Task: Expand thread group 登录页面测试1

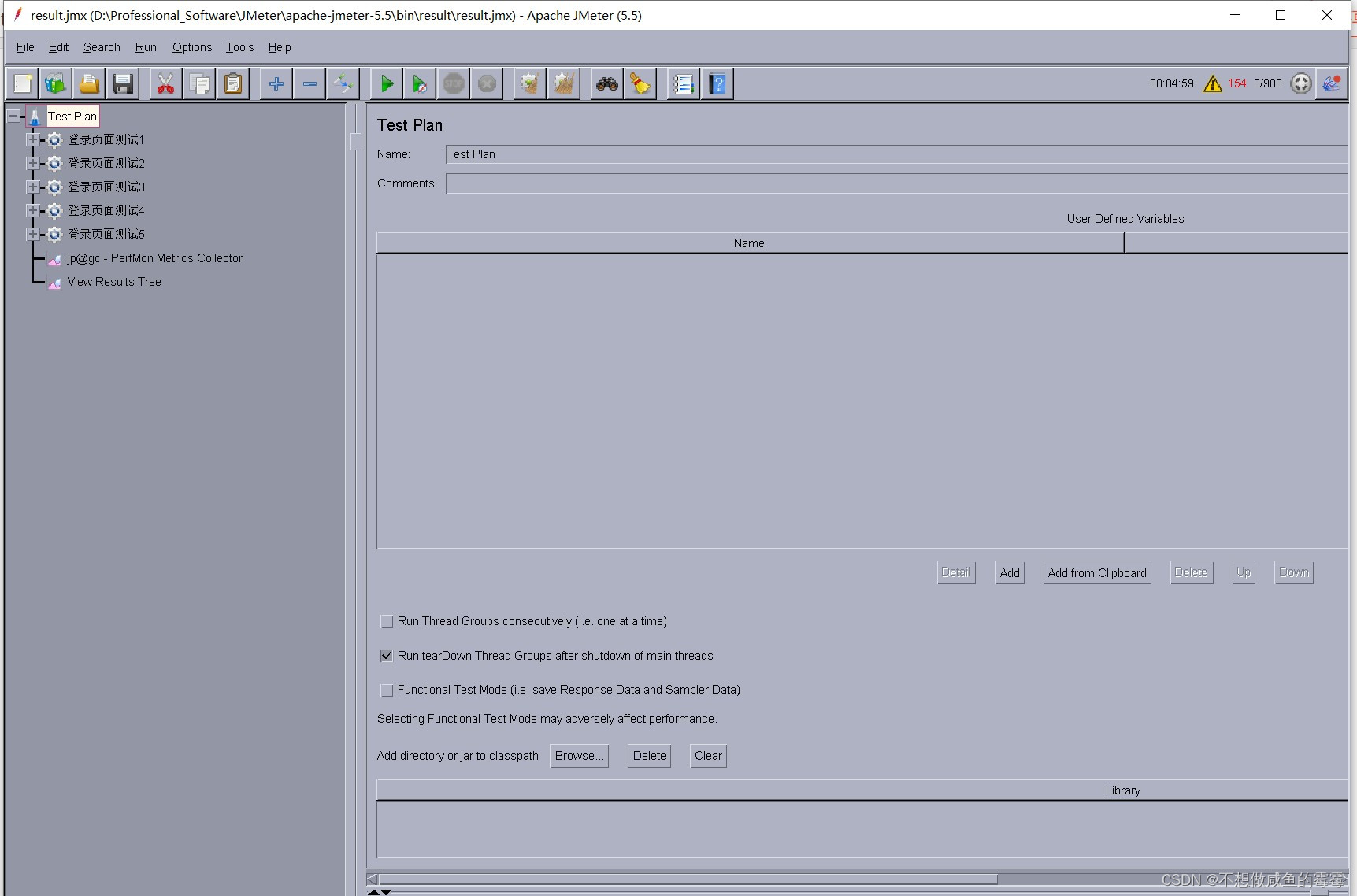Action: pos(32,139)
